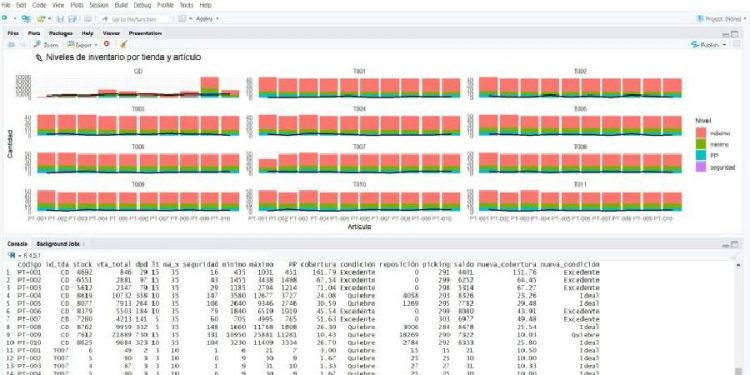Click the 'nueva_cobertura' column header
The width and height of the screenshot is (750, 375).
pos(507,265)
